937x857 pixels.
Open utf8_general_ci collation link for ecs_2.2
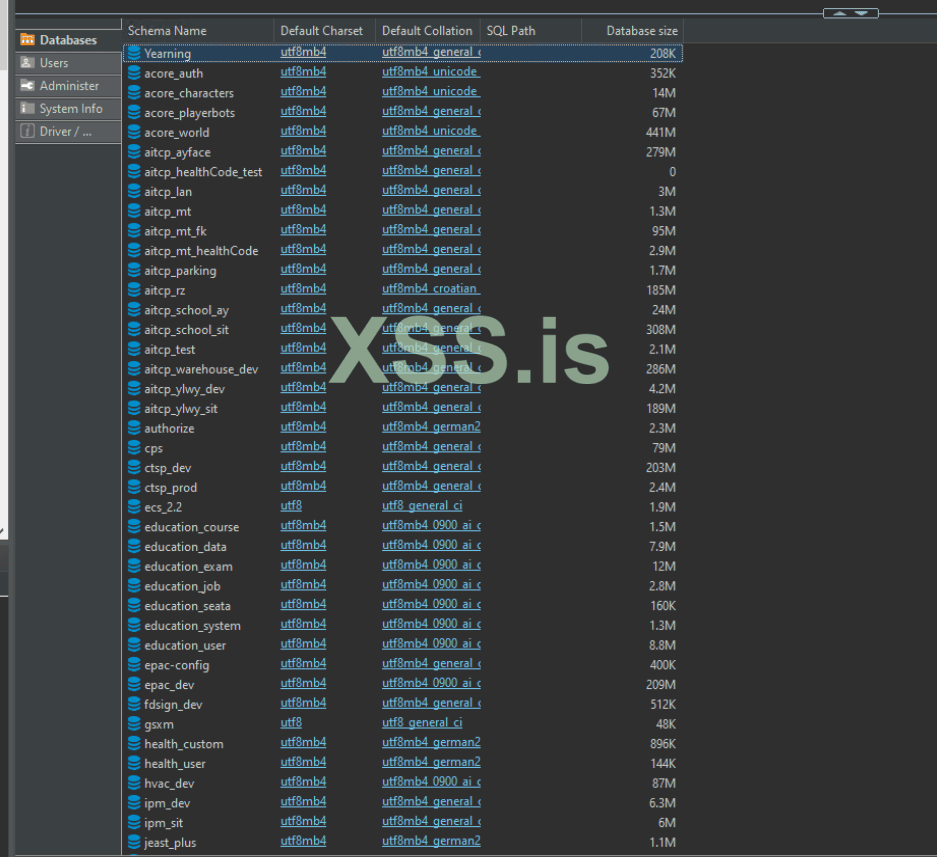click(421, 506)
